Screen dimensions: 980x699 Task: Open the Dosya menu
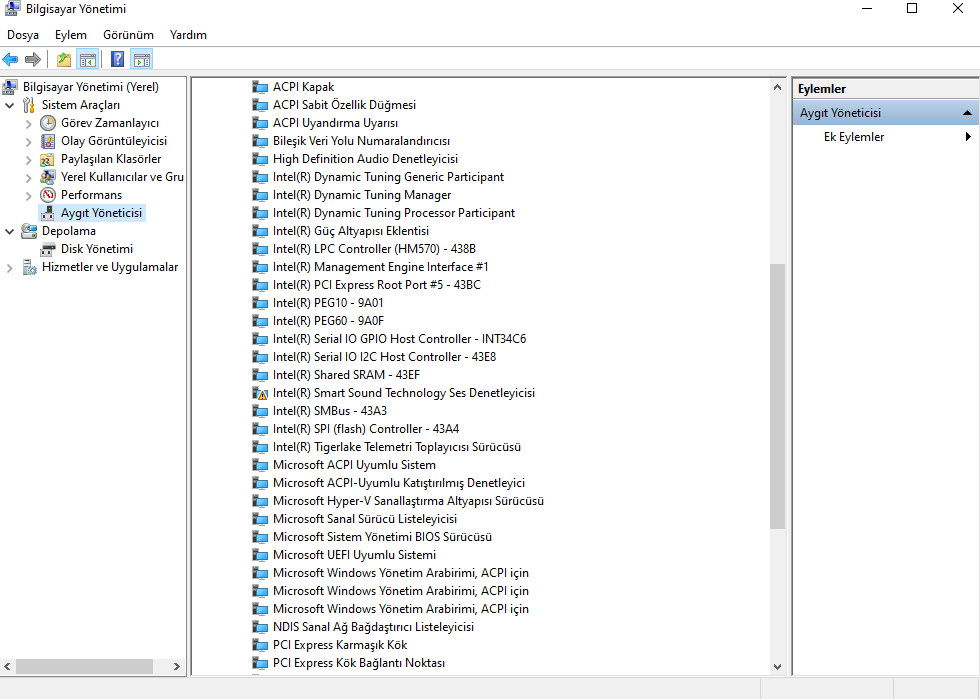(x=23, y=35)
